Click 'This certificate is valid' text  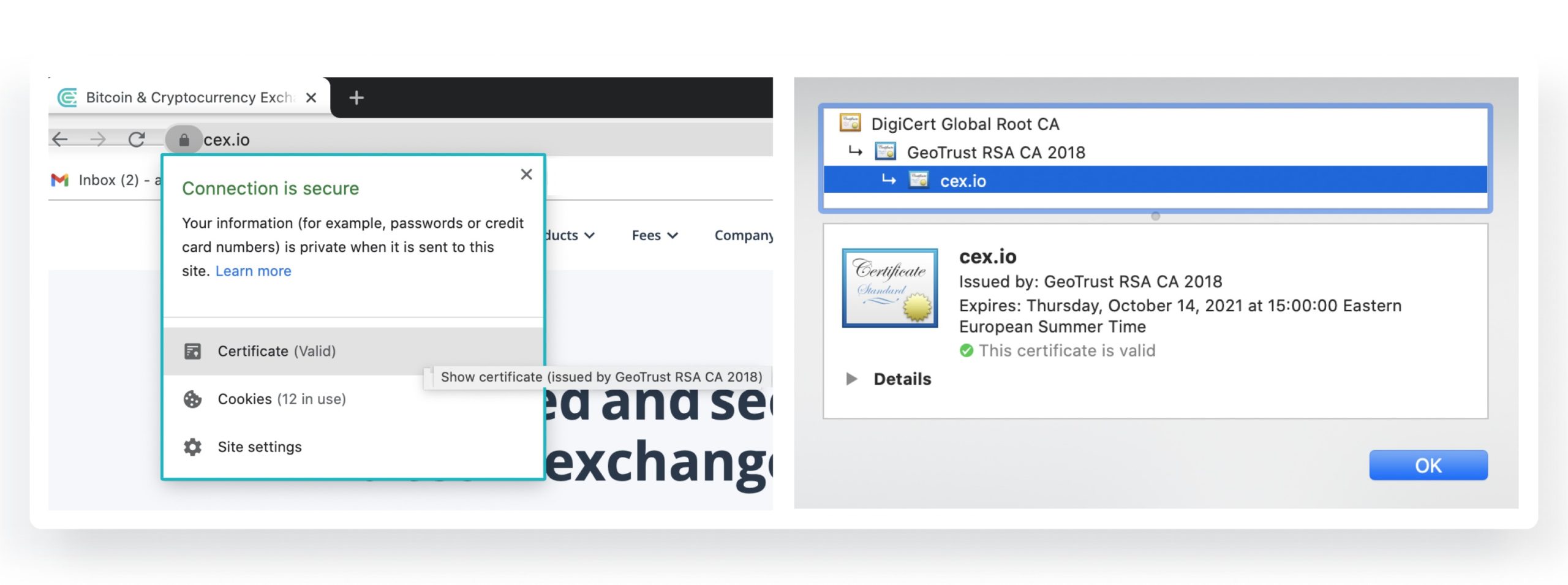[x=1067, y=350]
